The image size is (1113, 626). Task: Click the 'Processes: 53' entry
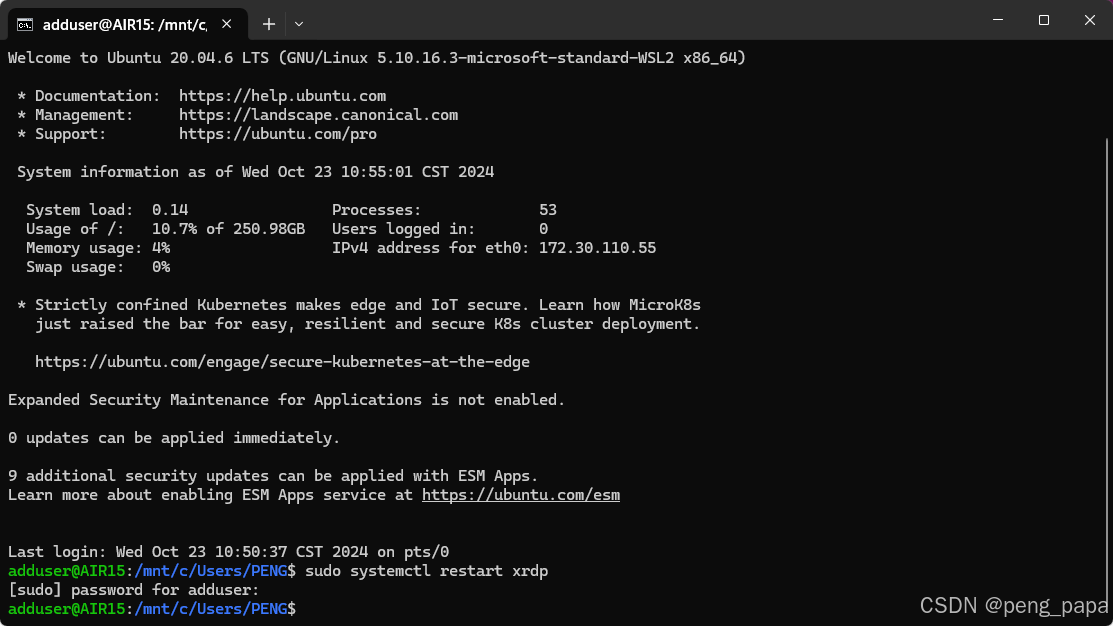[444, 210]
